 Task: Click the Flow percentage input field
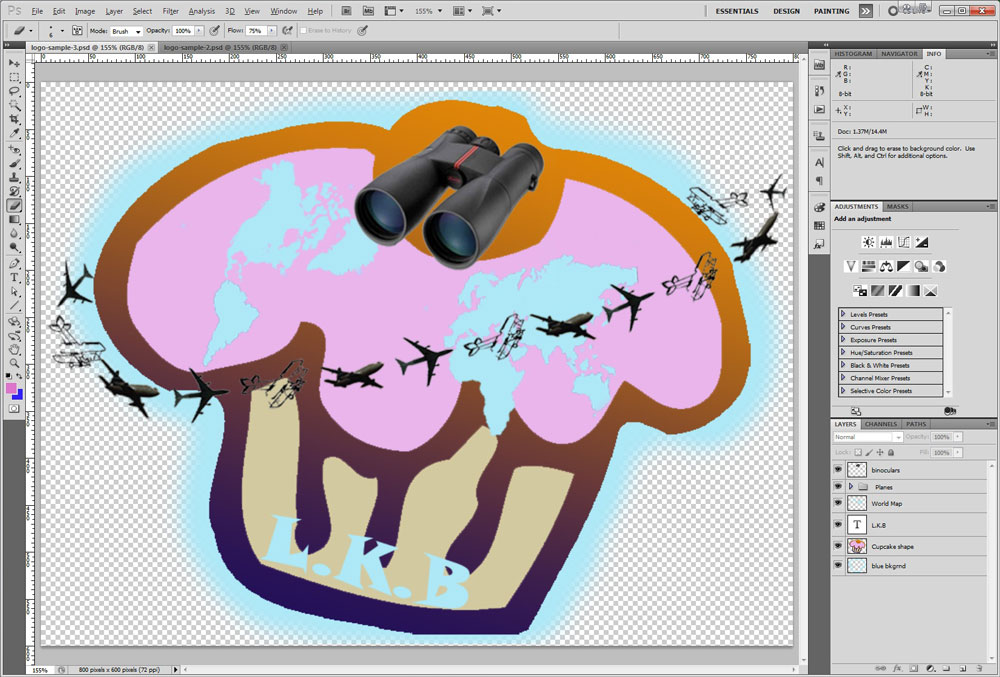click(258, 31)
